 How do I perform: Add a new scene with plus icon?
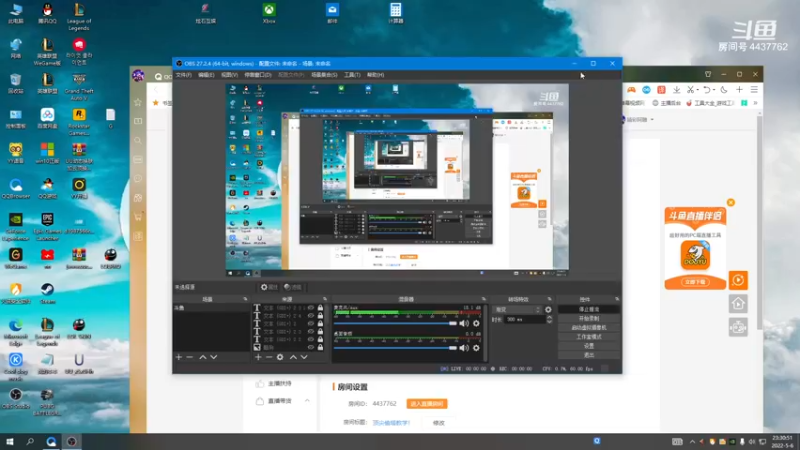[x=179, y=357]
